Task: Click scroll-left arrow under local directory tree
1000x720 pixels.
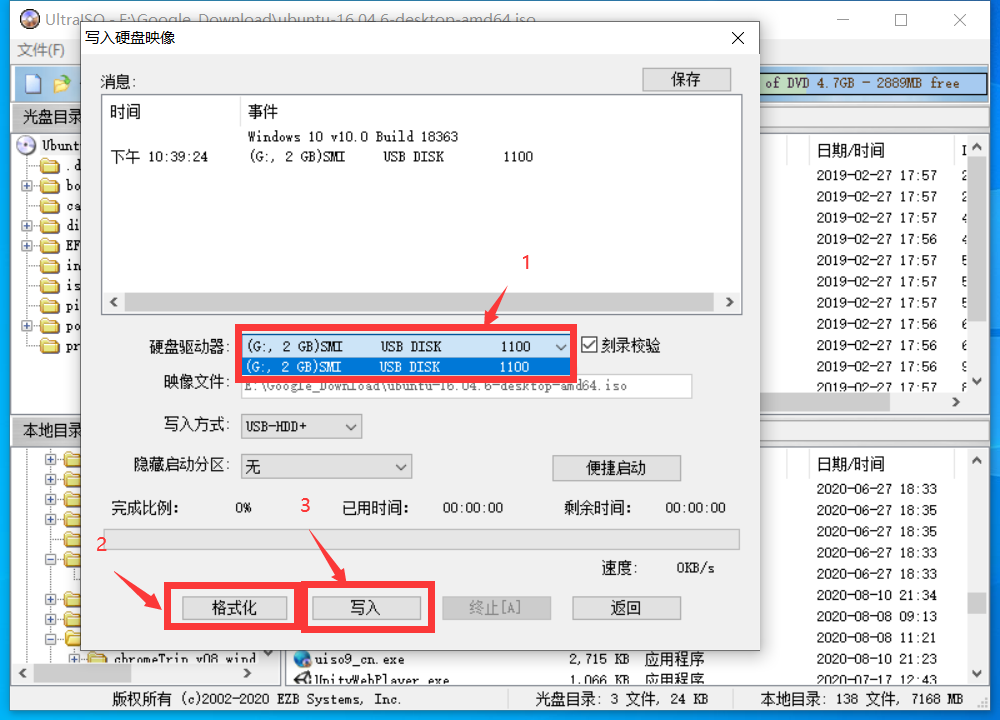Action: [23, 673]
